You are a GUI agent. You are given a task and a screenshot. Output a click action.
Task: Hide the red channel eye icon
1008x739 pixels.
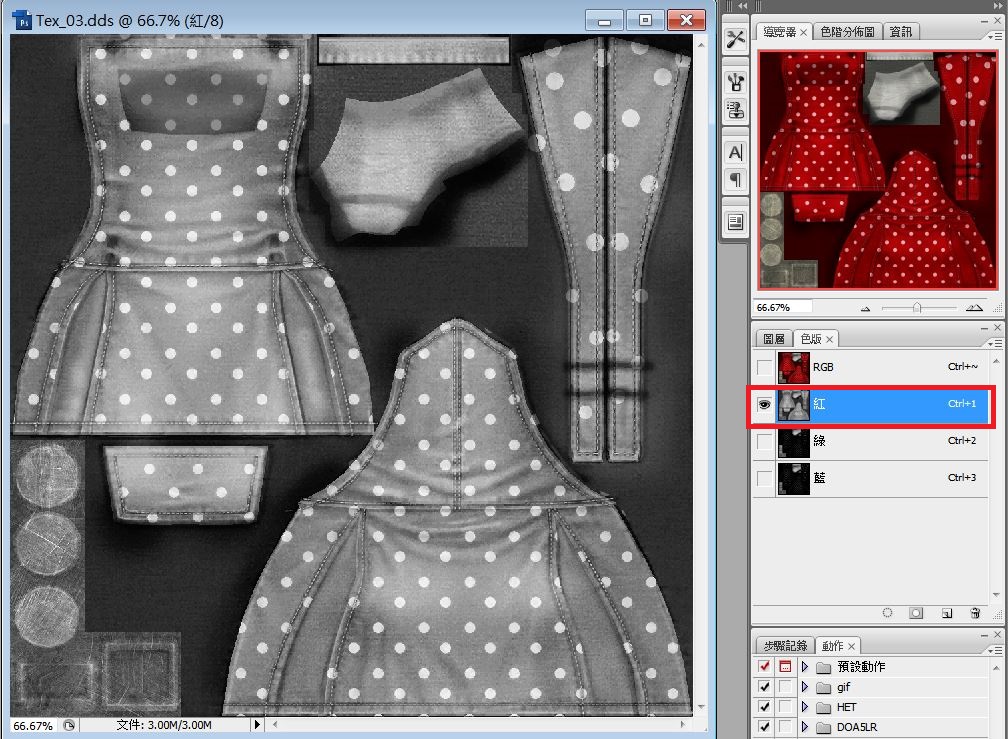click(764, 404)
